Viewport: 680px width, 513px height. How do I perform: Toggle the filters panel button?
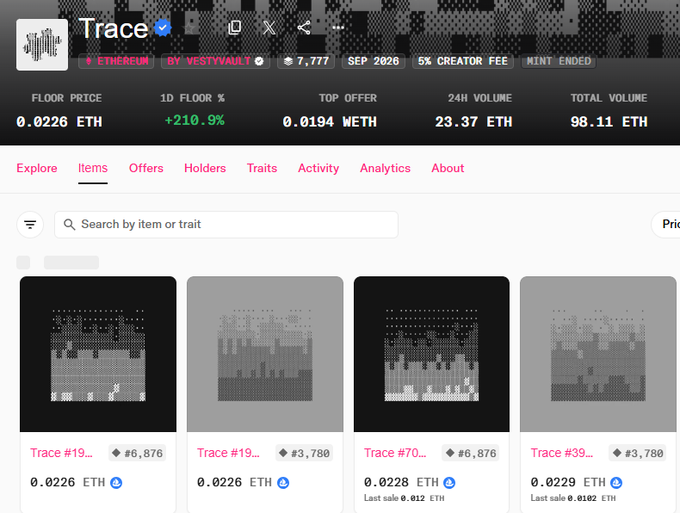pyautogui.click(x=30, y=225)
